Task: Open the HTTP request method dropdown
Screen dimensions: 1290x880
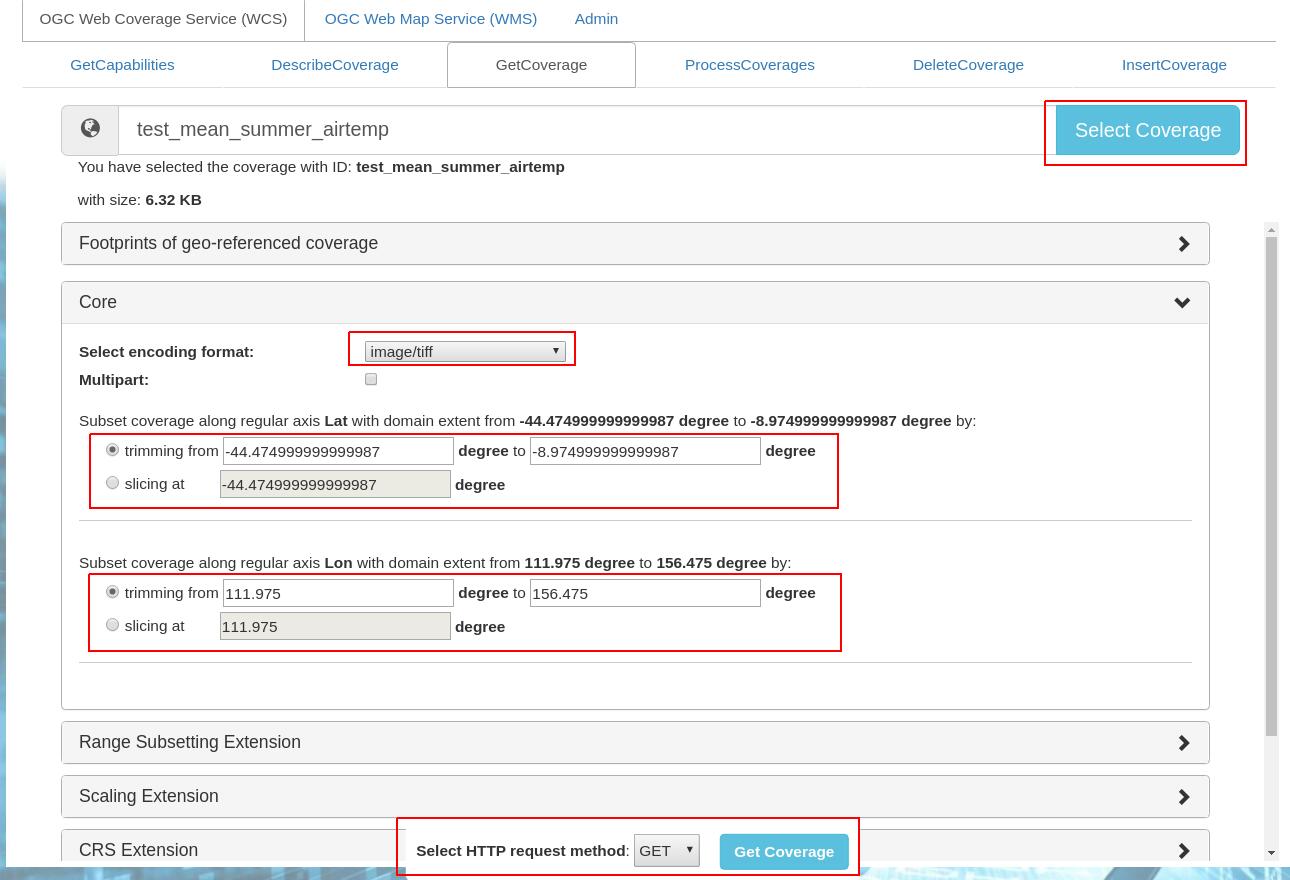Action: pos(666,851)
